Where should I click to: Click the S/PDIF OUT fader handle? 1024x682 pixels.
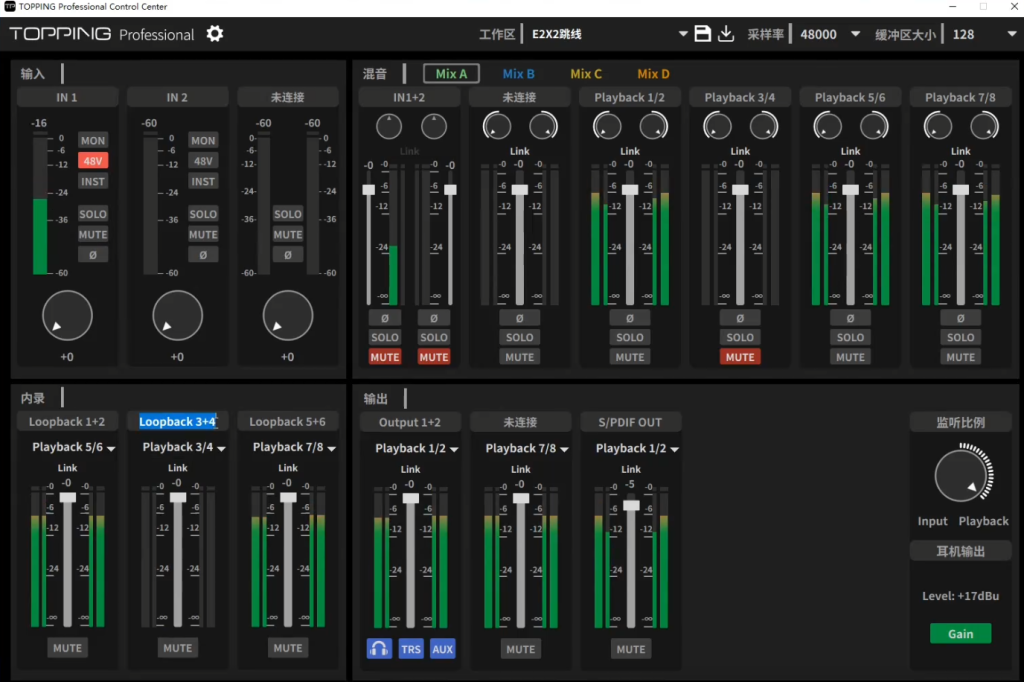[x=630, y=505]
